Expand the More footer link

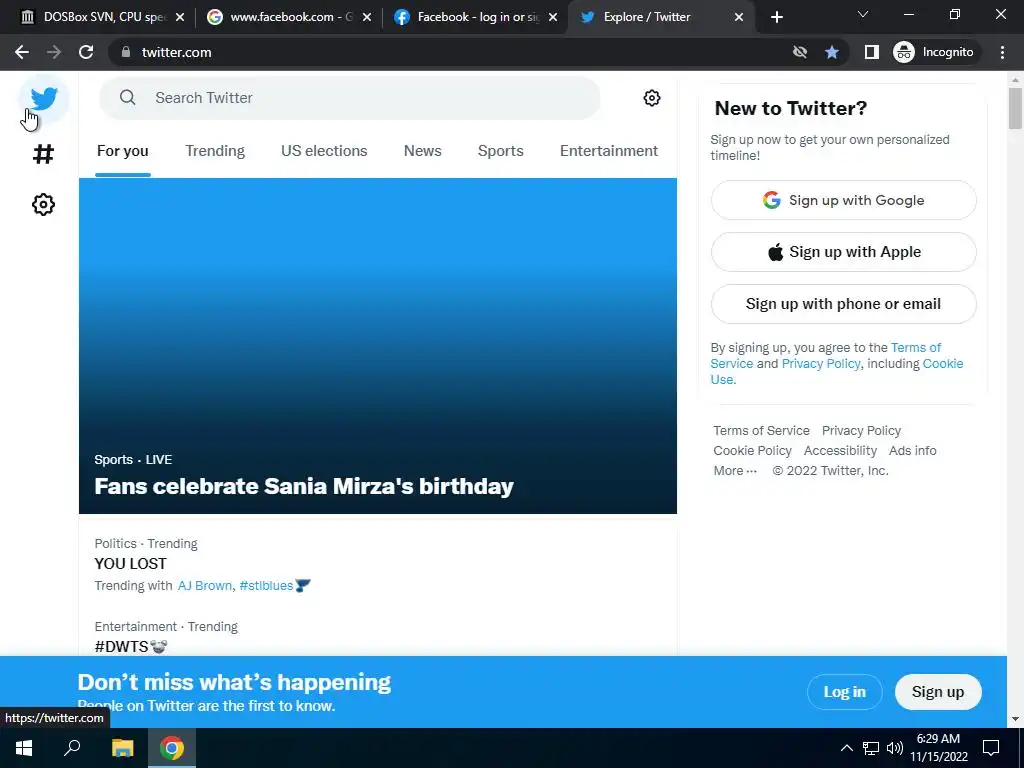pos(735,471)
